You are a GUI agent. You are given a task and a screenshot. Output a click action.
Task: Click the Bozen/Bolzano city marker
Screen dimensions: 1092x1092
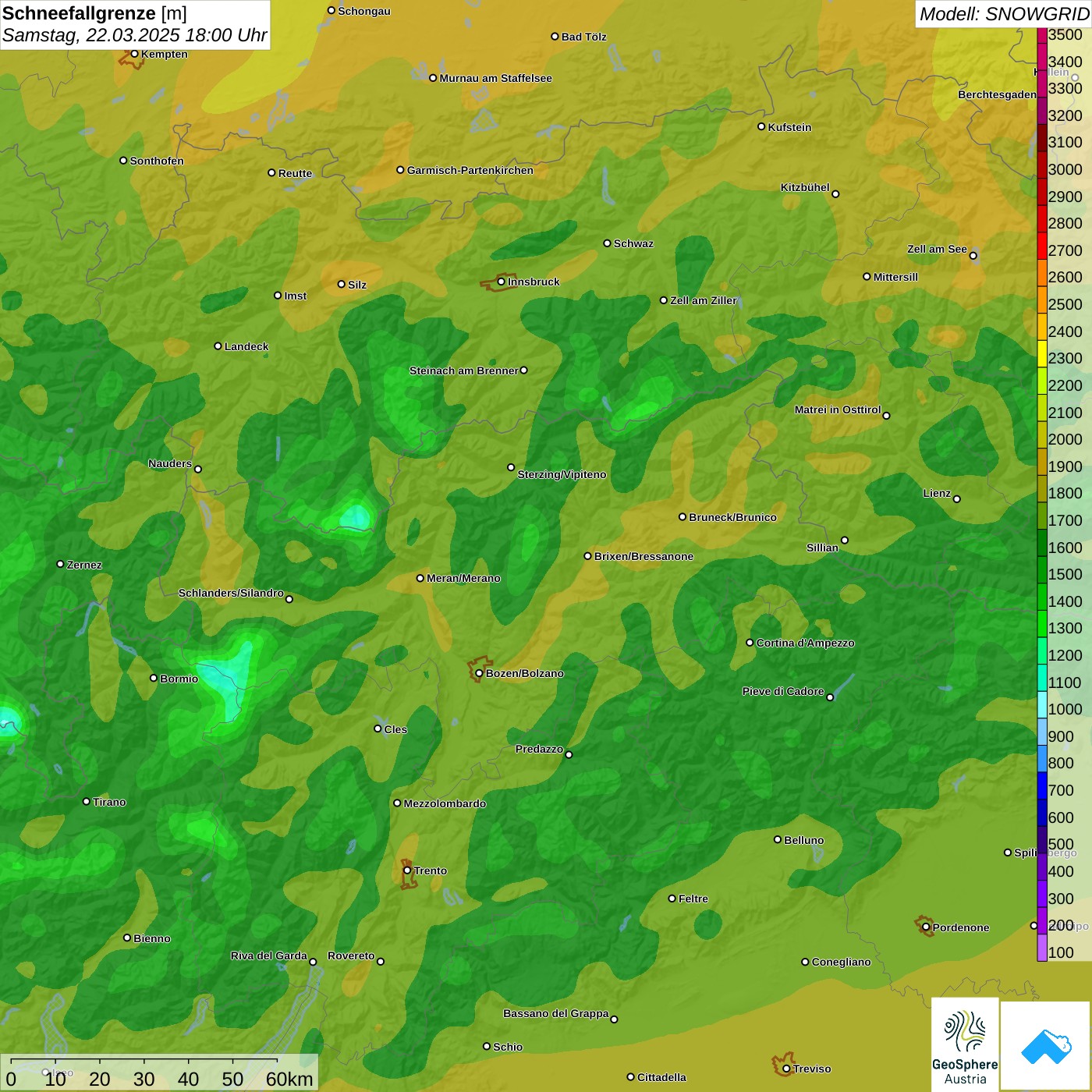(x=479, y=673)
